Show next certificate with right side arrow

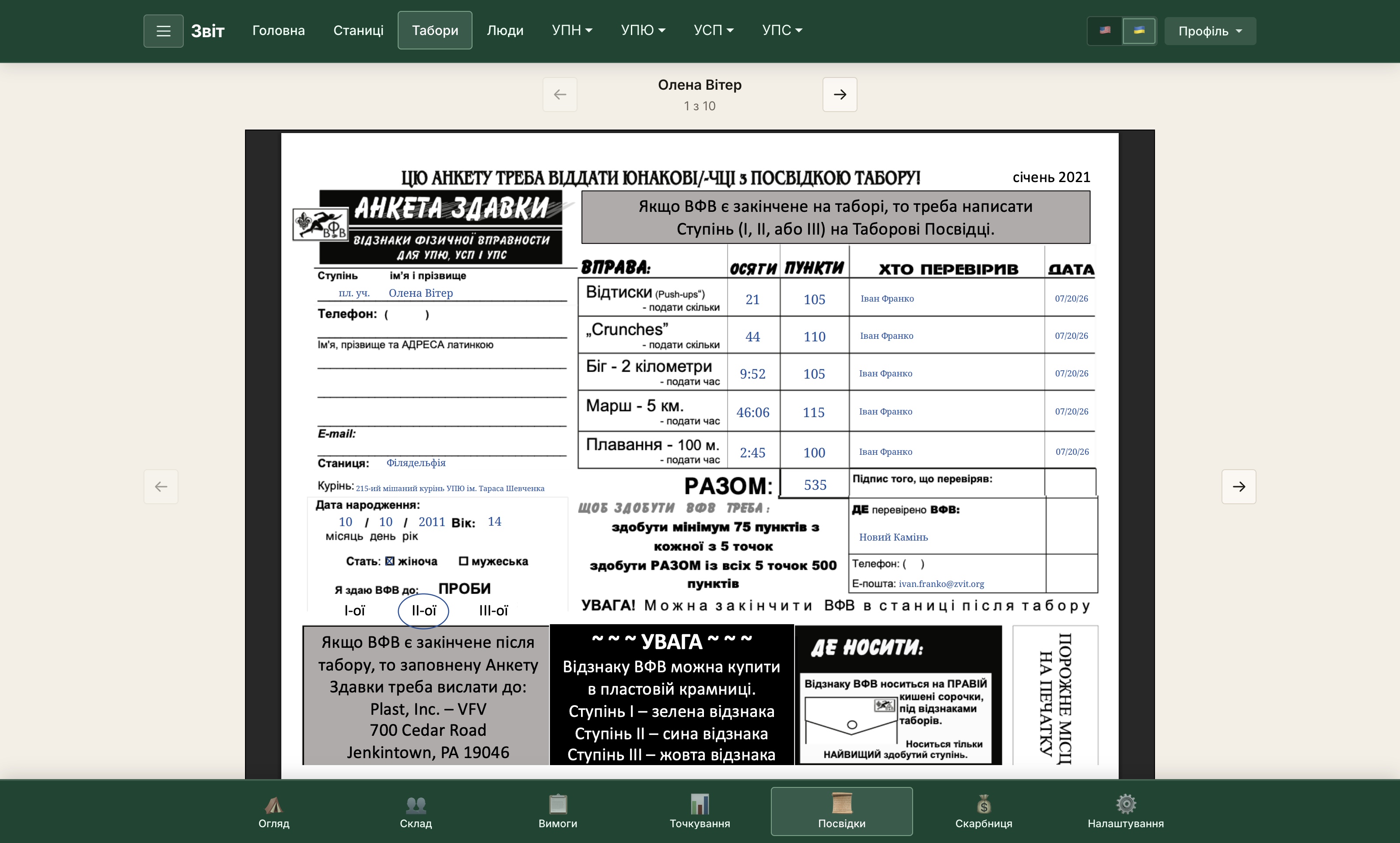coord(1239,486)
